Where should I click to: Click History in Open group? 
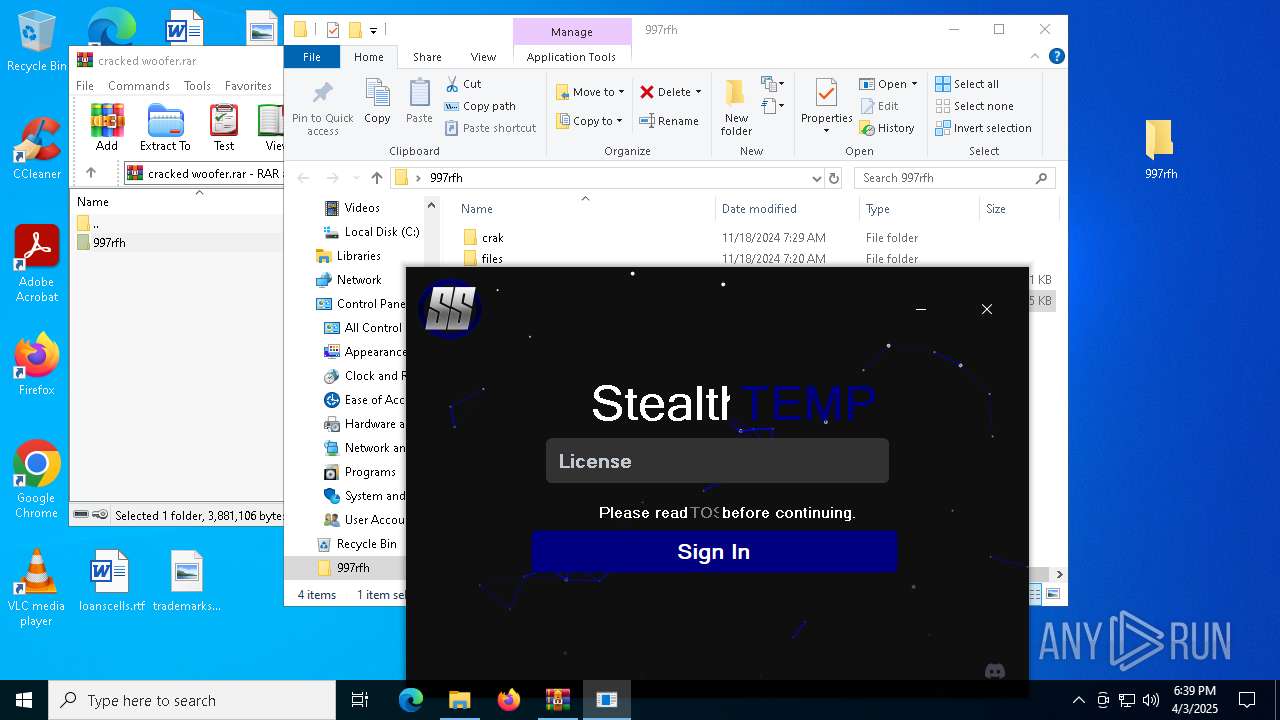(887, 128)
